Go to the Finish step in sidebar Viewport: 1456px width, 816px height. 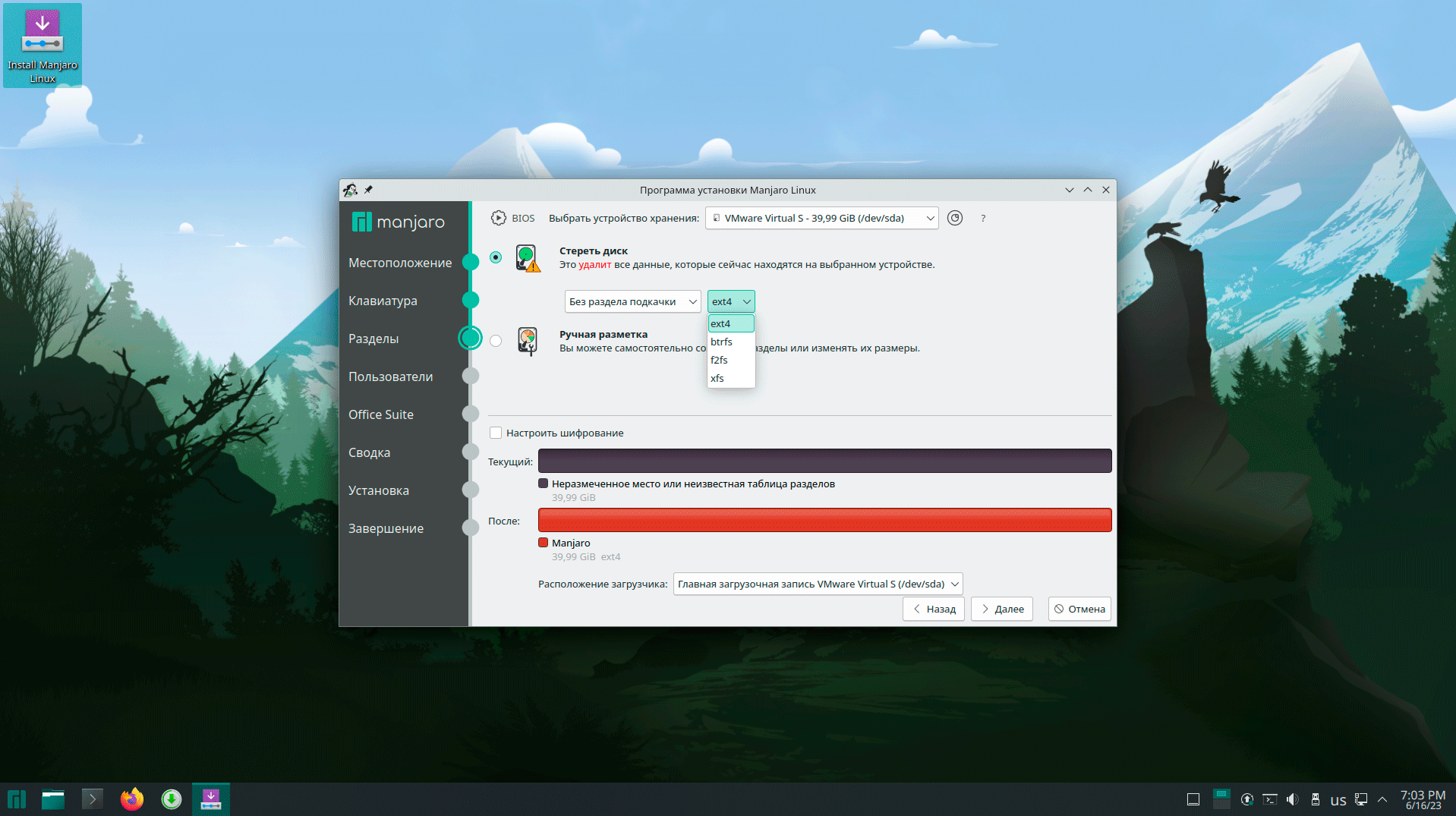click(x=386, y=528)
